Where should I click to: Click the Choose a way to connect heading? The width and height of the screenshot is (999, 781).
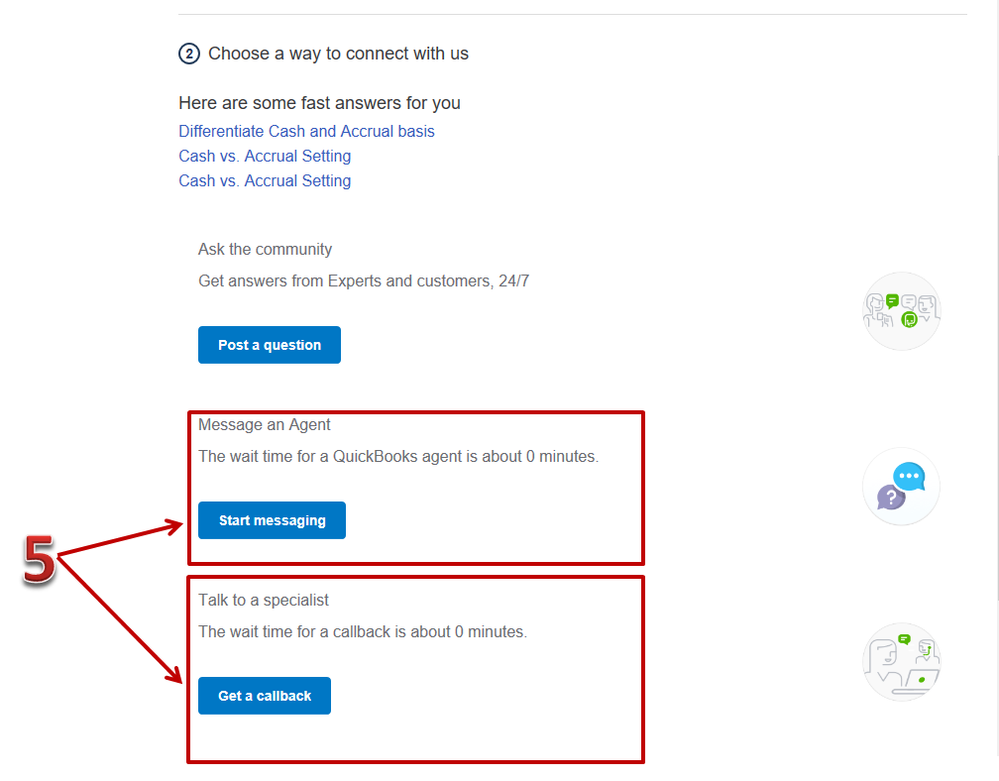[338, 54]
